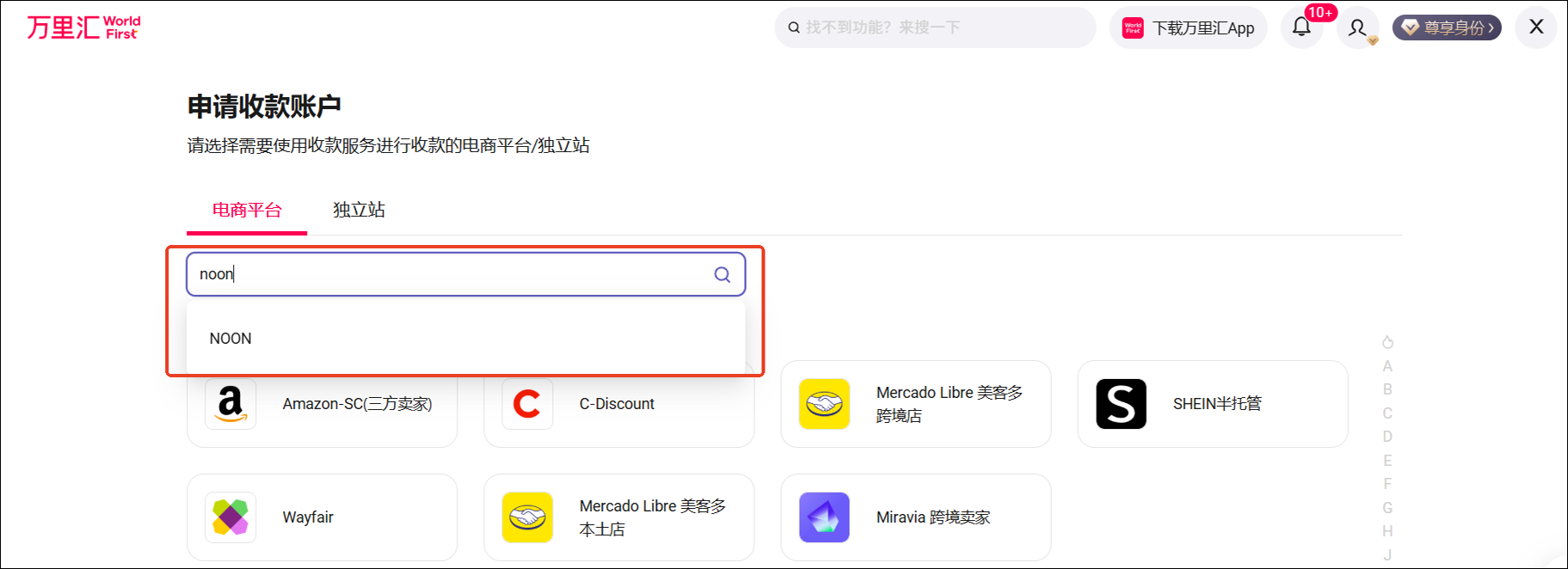Select the Miravia 跨境卖家 logo
This screenshot has width=1568, height=569.
coord(824,517)
